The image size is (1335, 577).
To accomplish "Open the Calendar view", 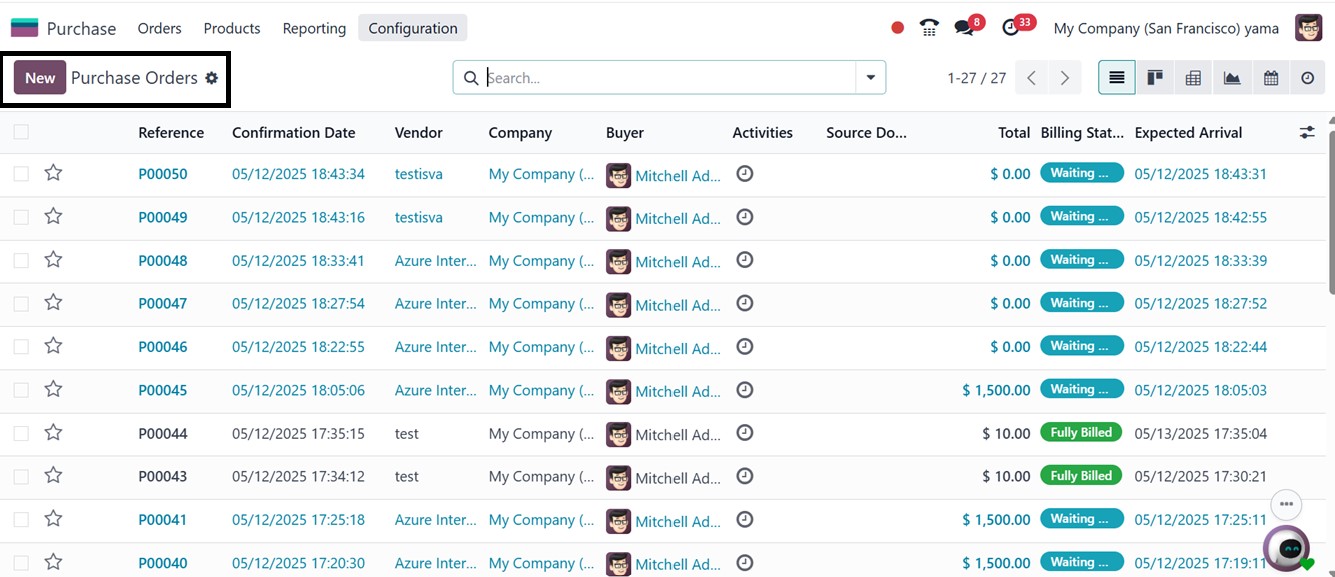I will coord(1270,78).
